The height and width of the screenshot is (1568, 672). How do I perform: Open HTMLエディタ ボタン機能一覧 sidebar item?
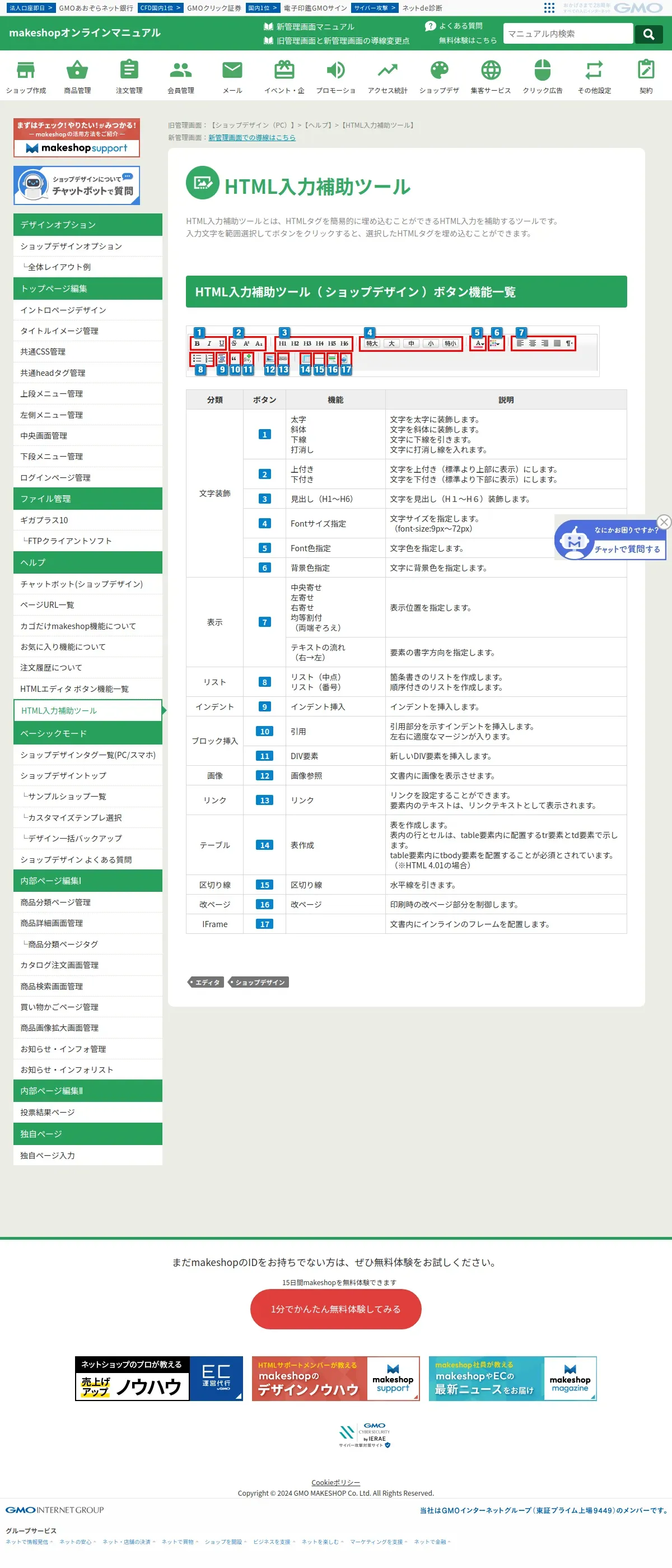click(88, 689)
